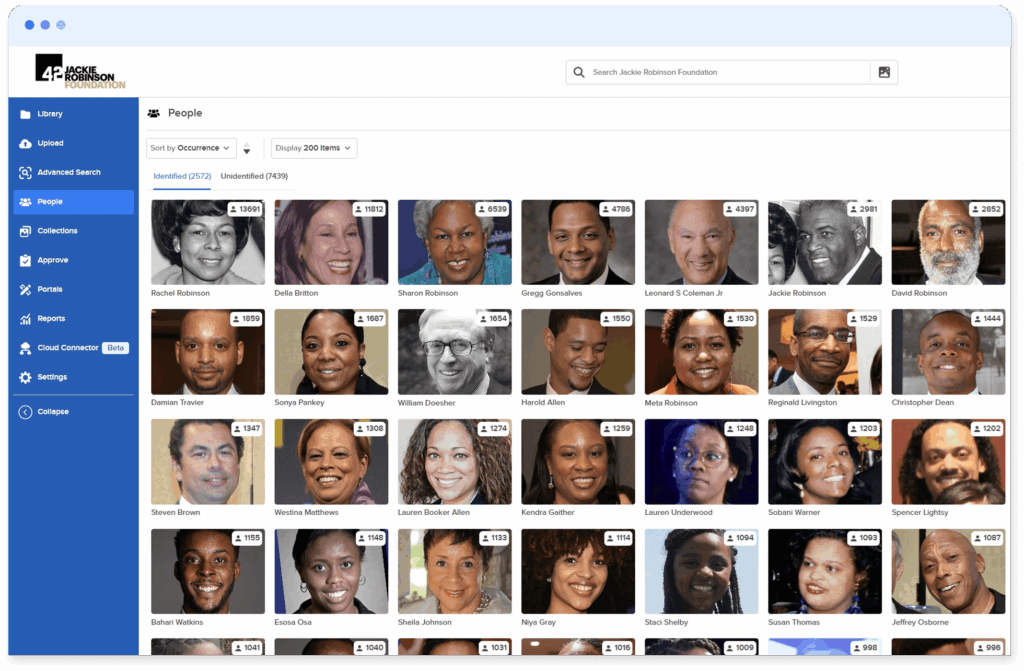
Task: Open the Sort by Occurrence dropdown
Action: 191,148
